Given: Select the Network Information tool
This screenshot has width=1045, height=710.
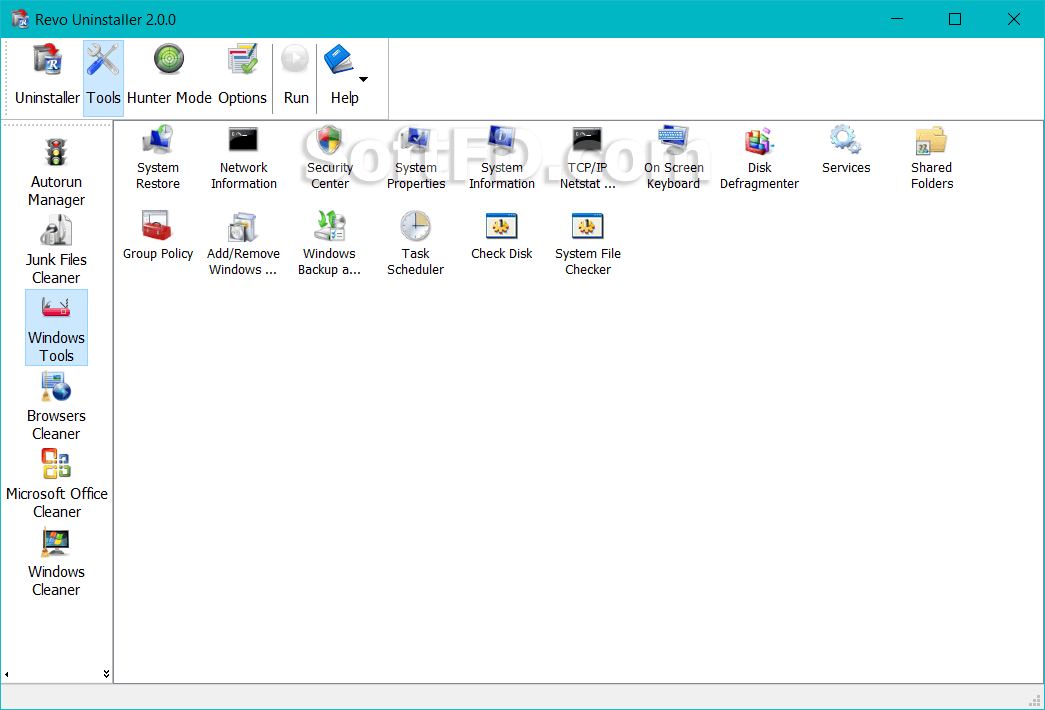Looking at the screenshot, I should (244, 158).
